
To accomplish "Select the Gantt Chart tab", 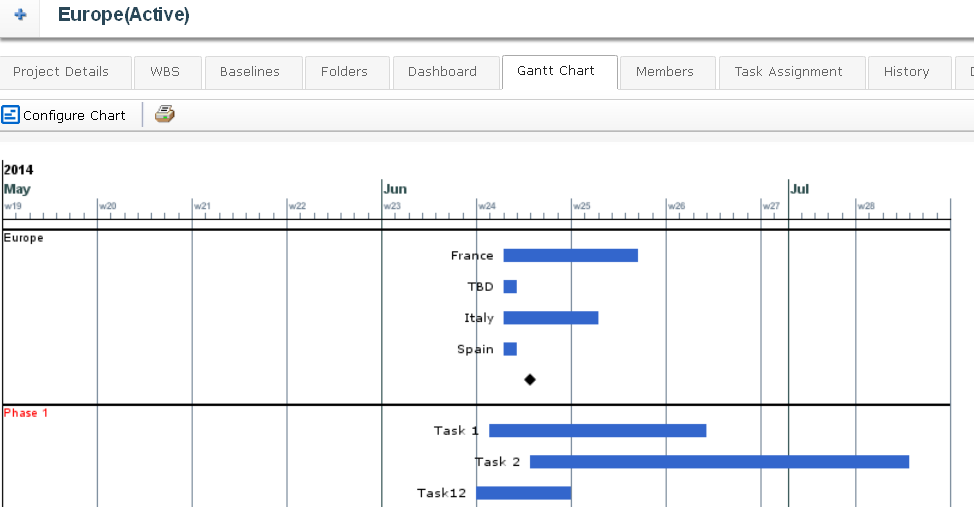I will coord(556,71).
